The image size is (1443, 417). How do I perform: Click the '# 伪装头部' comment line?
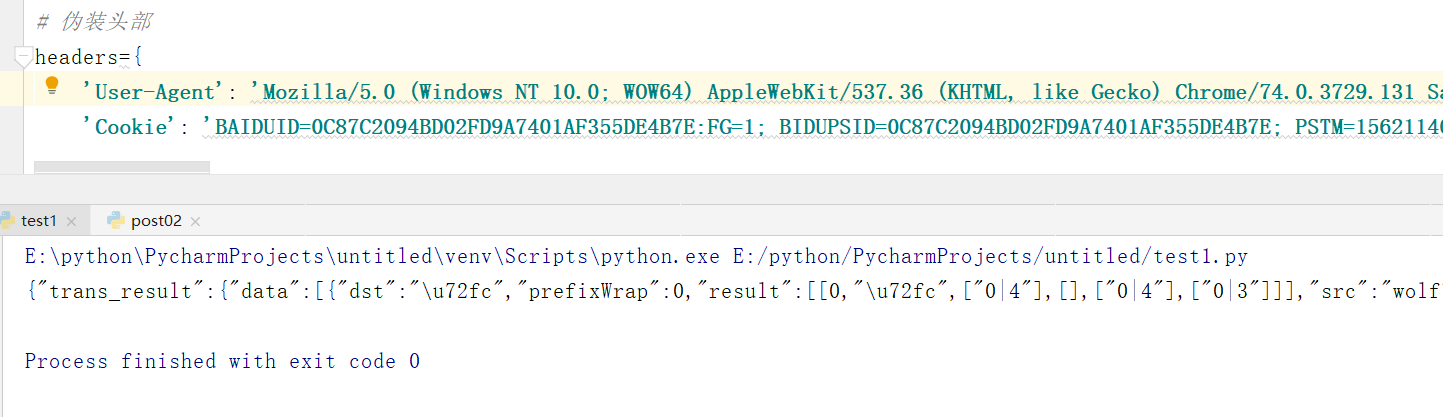[94, 21]
